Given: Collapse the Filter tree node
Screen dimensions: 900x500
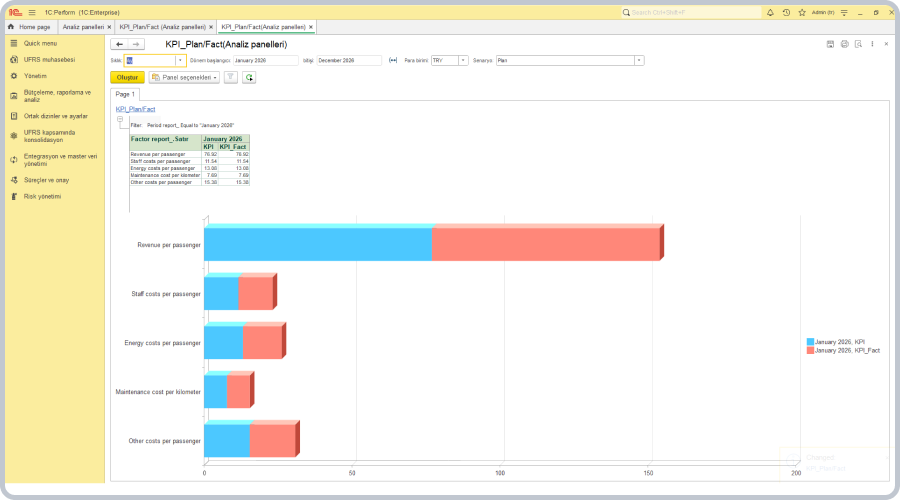Looking at the screenshot, I should 121,120.
